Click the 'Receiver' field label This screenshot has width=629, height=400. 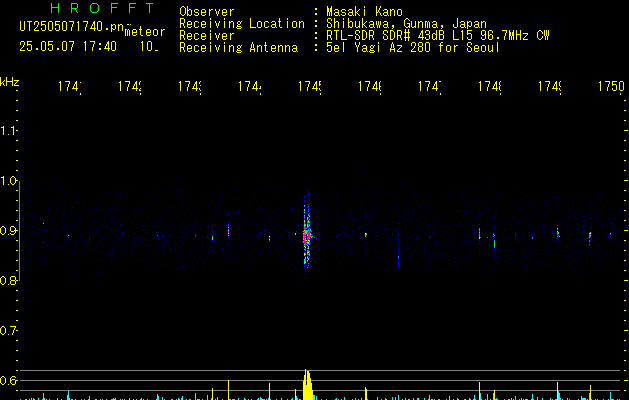[x=207, y=36]
